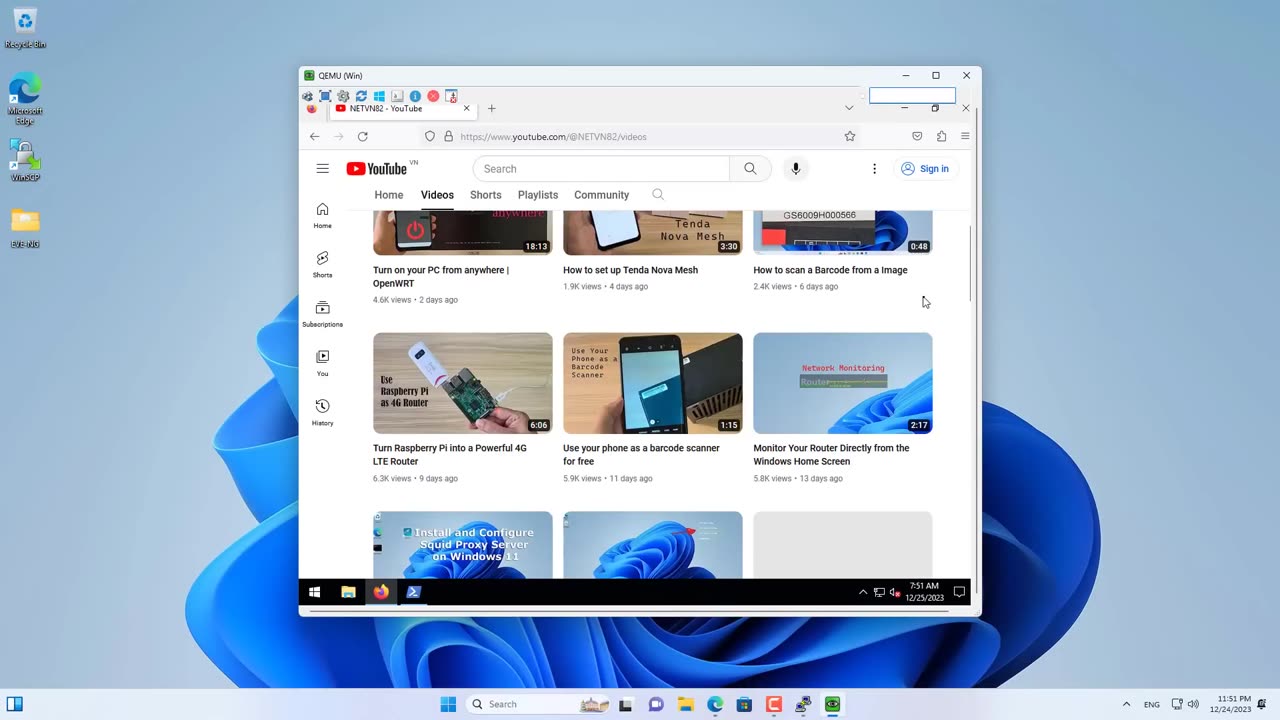The height and width of the screenshot is (720, 1280).
Task: Open QEMU settings gear icon
Action: [x=343, y=96]
